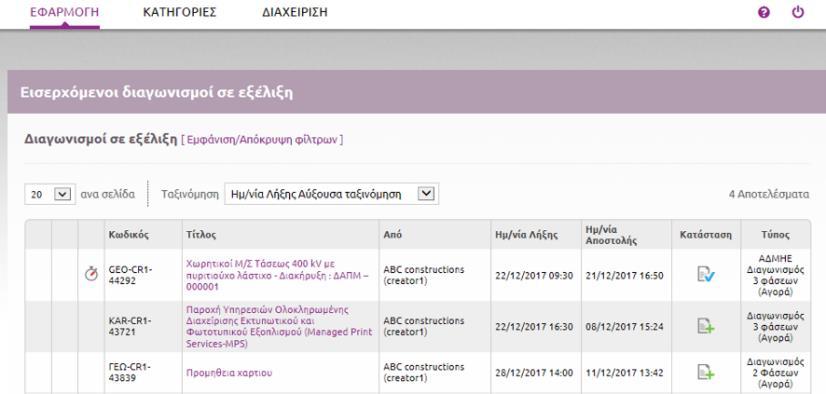Click expiry date 22/12/2017 09:30

534,275
